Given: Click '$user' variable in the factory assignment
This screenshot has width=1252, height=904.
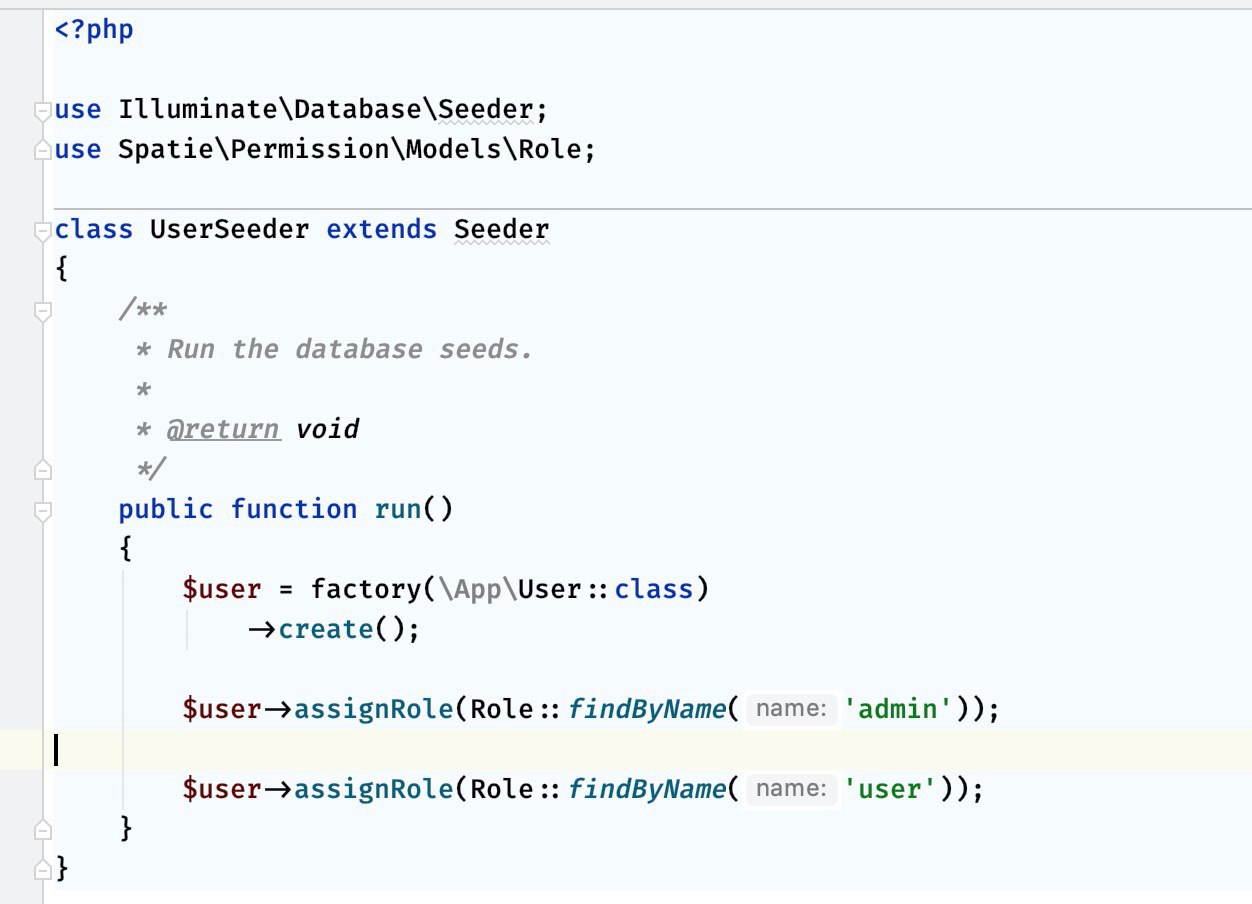Looking at the screenshot, I should point(222,589).
